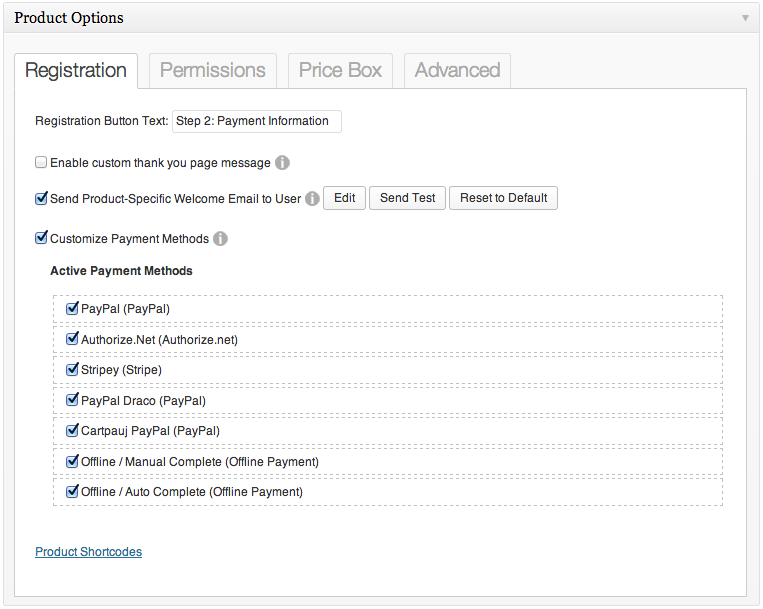Click the Edit welcome email button
Viewport: 763px width, 609px height.
[345, 198]
